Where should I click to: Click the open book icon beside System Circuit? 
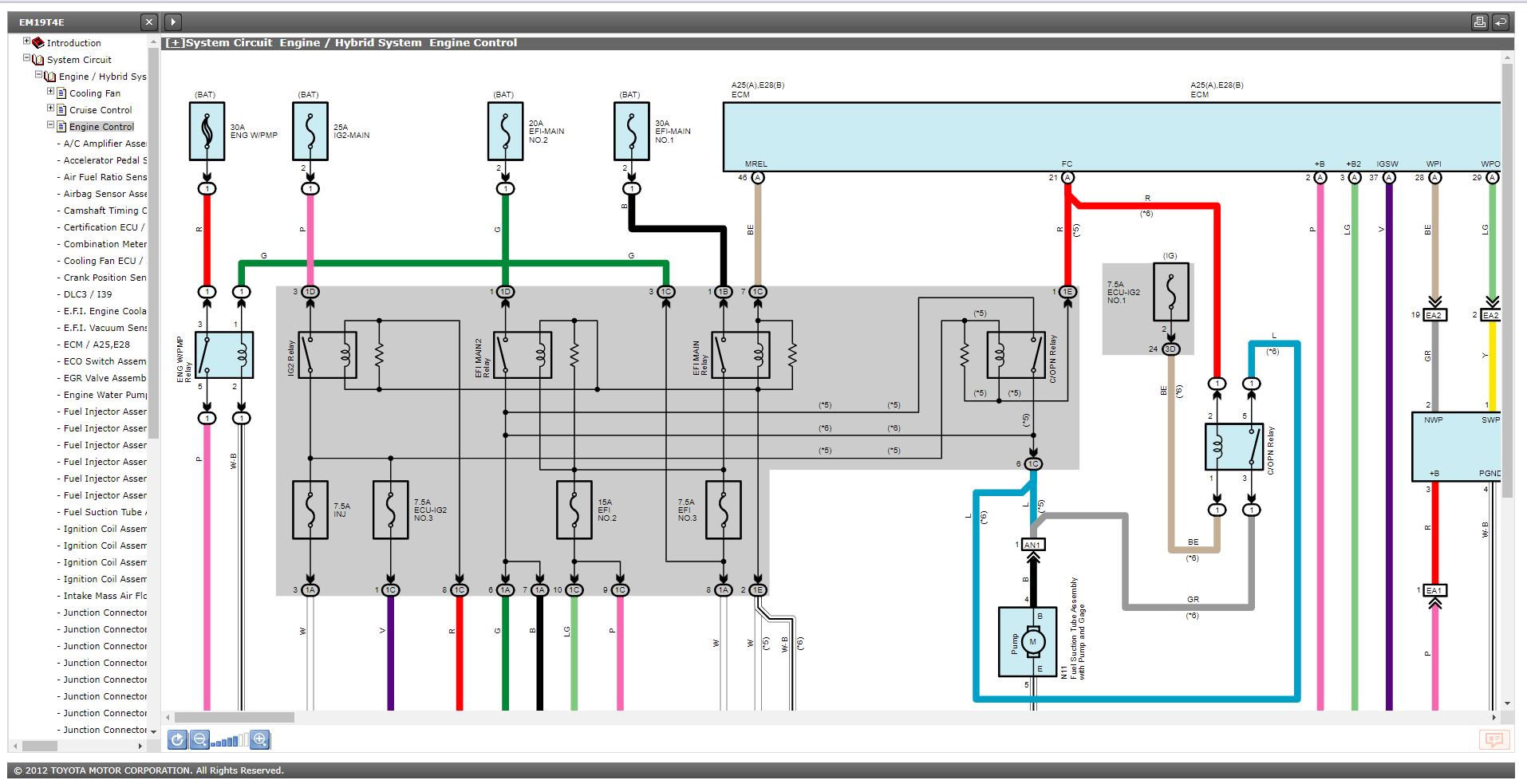coord(38,59)
